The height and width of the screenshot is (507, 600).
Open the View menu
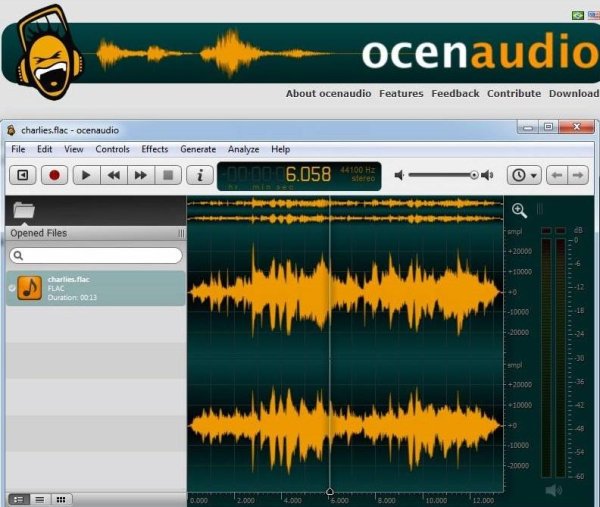(73, 149)
